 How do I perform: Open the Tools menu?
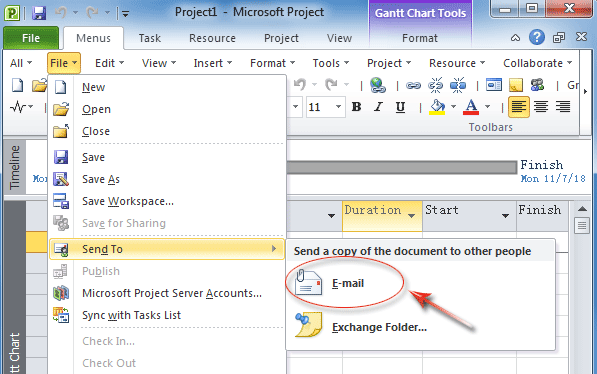(x=330, y=63)
